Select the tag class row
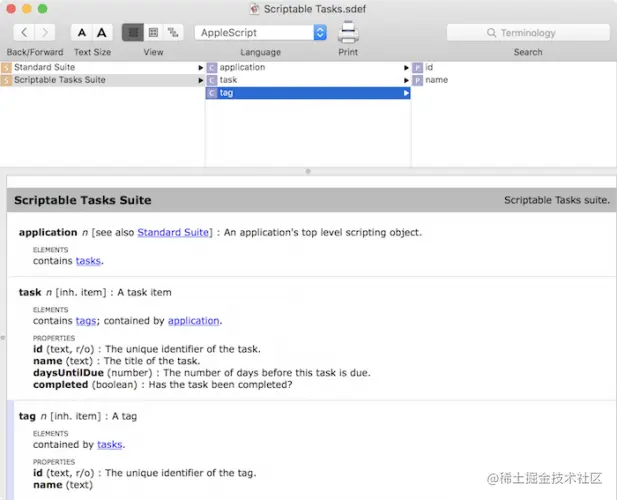Viewport: 617px width, 500px height. [x=308, y=93]
